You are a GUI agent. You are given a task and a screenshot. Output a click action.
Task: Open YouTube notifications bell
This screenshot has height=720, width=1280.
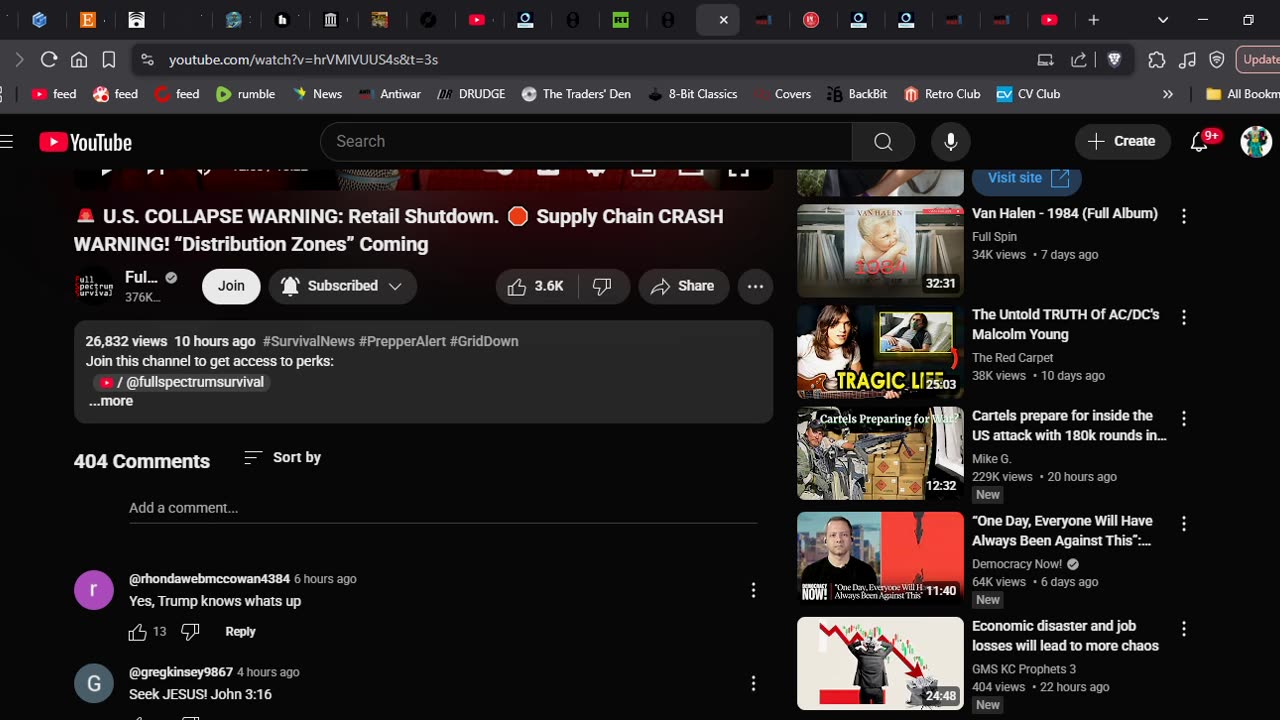click(1200, 142)
